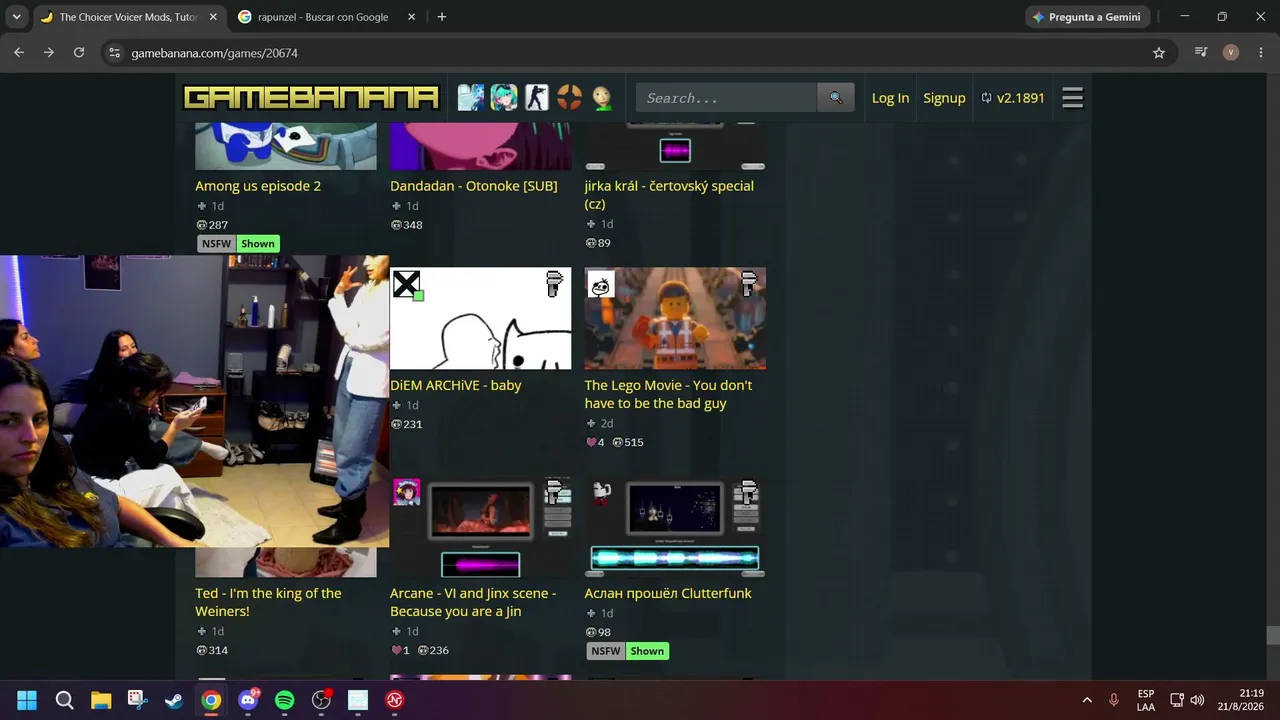The height and width of the screenshot is (720, 1280).
Task: Expand the tab search dropdown in Chrome
Action: coord(16,17)
